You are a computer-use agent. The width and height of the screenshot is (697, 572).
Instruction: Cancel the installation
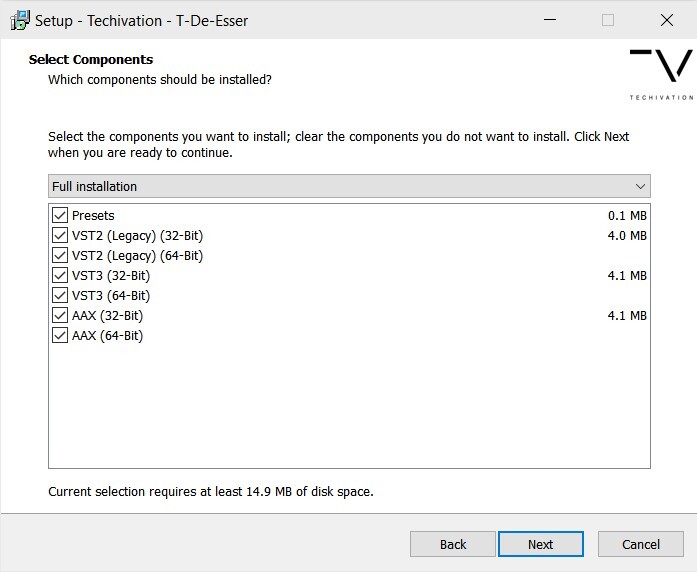pos(640,544)
